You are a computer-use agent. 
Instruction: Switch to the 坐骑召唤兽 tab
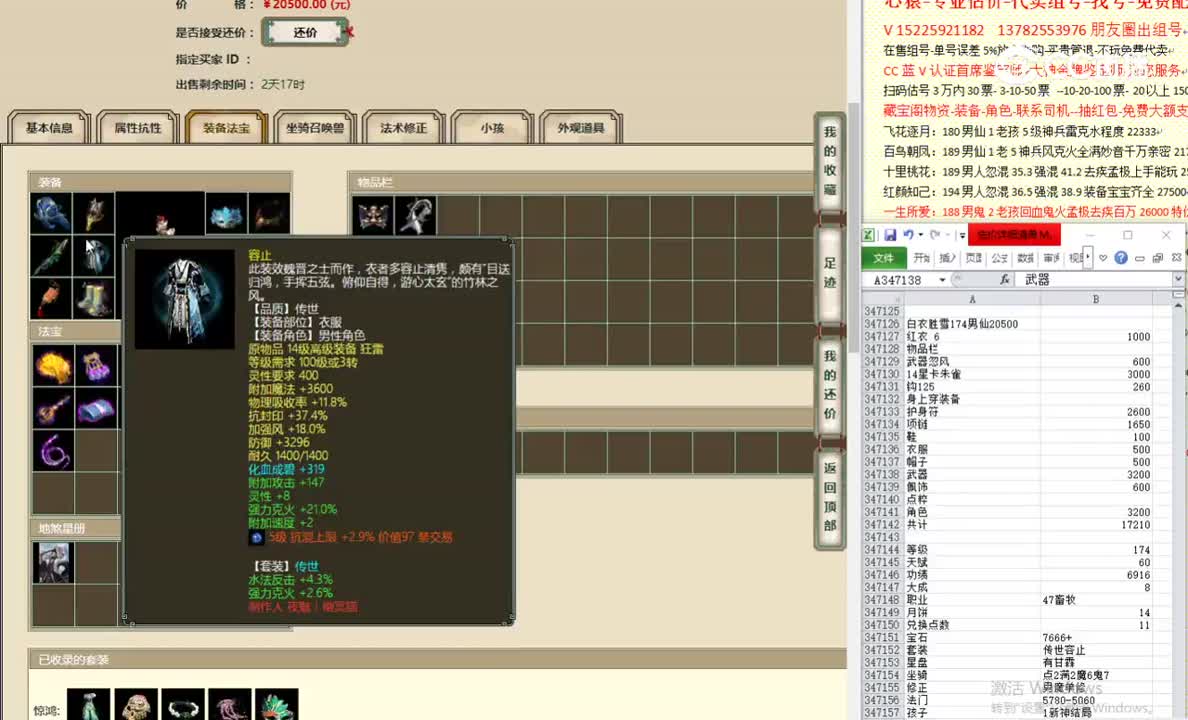[x=314, y=127]
